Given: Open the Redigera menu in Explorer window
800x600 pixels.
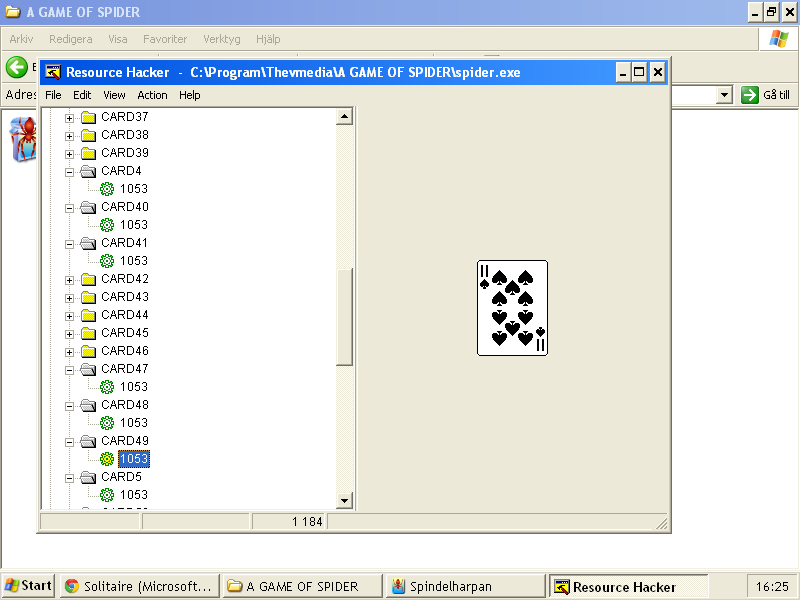Looking at the screenshot, I should [x=71, y=39].
